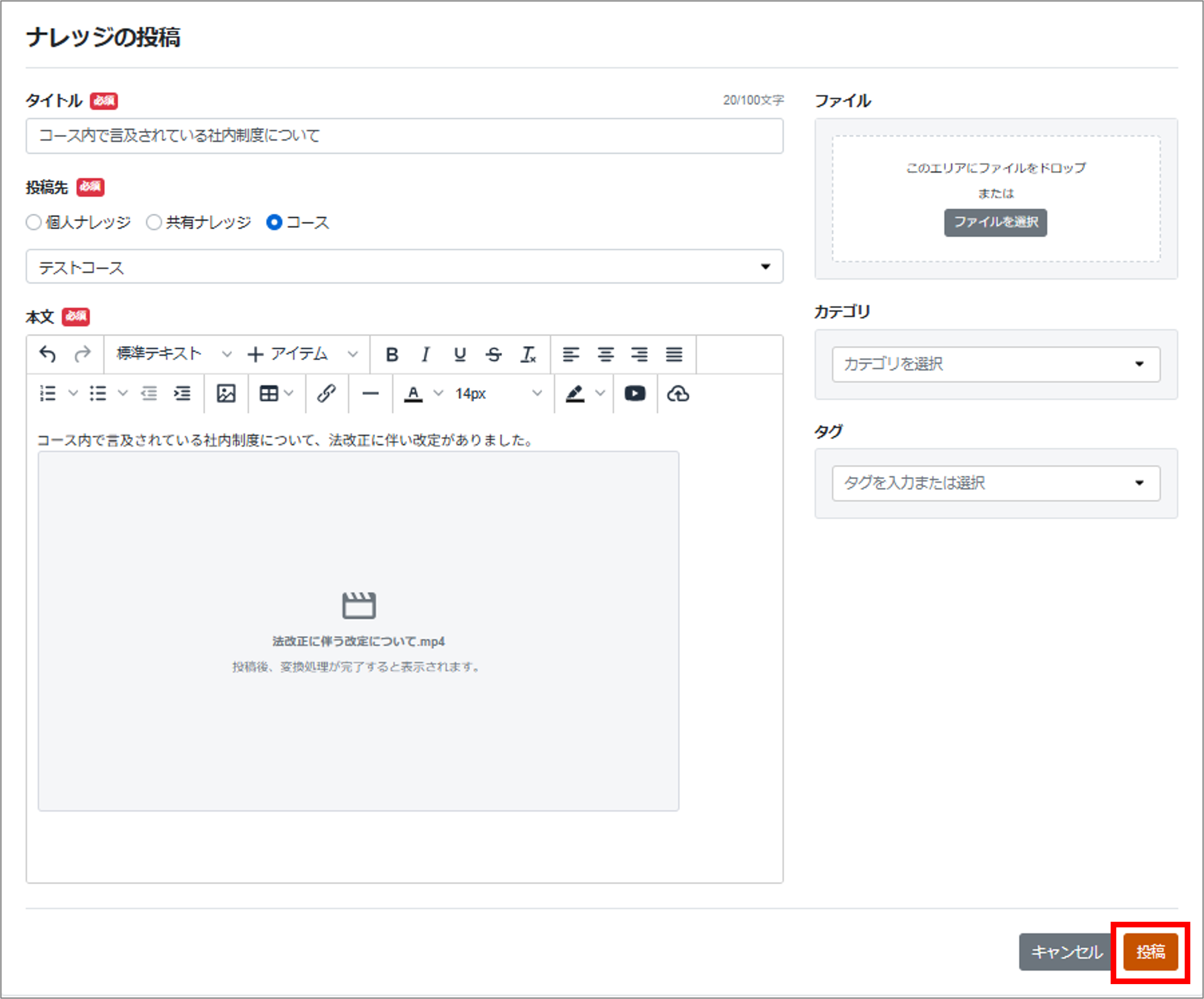Insert a hyperlink with the link icon
Viewport: 1204px width, 999px height.
(x=326, y=394)
